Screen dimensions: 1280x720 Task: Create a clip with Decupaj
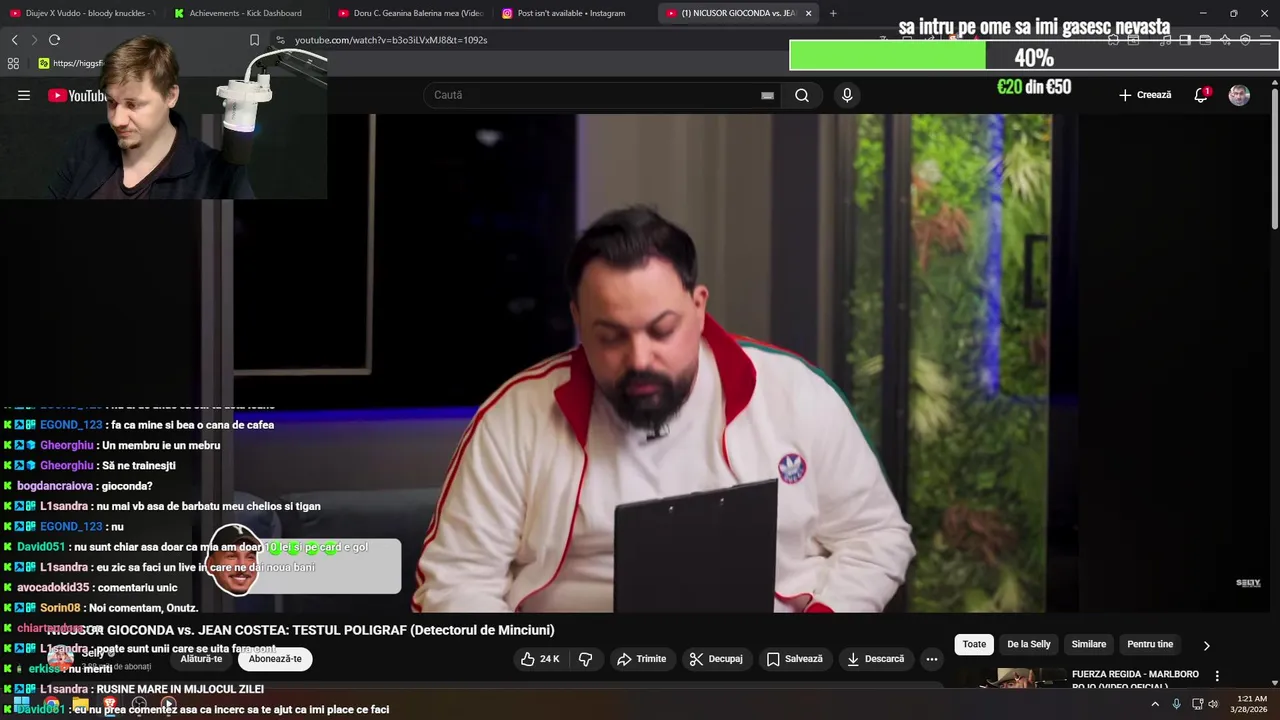coord(716,659)
